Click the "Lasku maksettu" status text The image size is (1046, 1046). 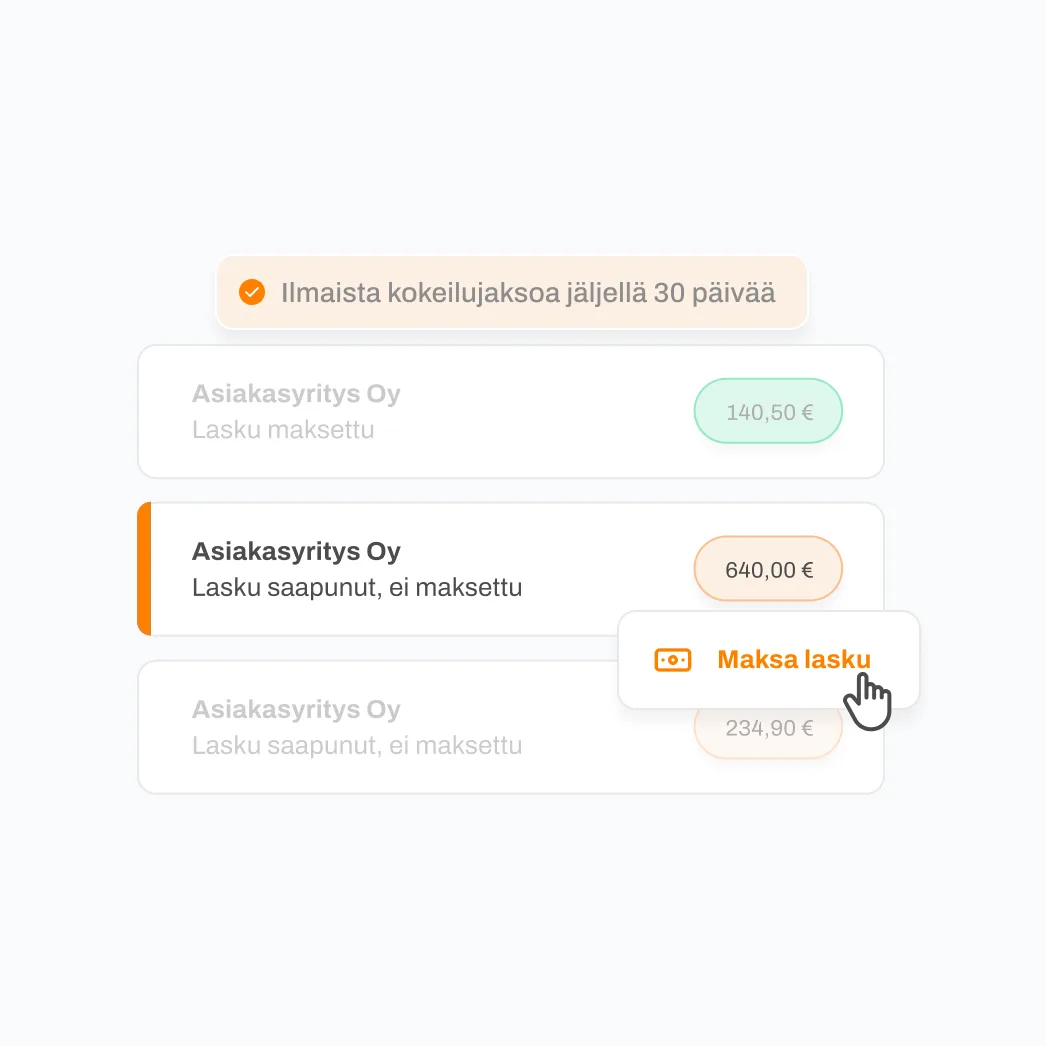coord(283,430)
